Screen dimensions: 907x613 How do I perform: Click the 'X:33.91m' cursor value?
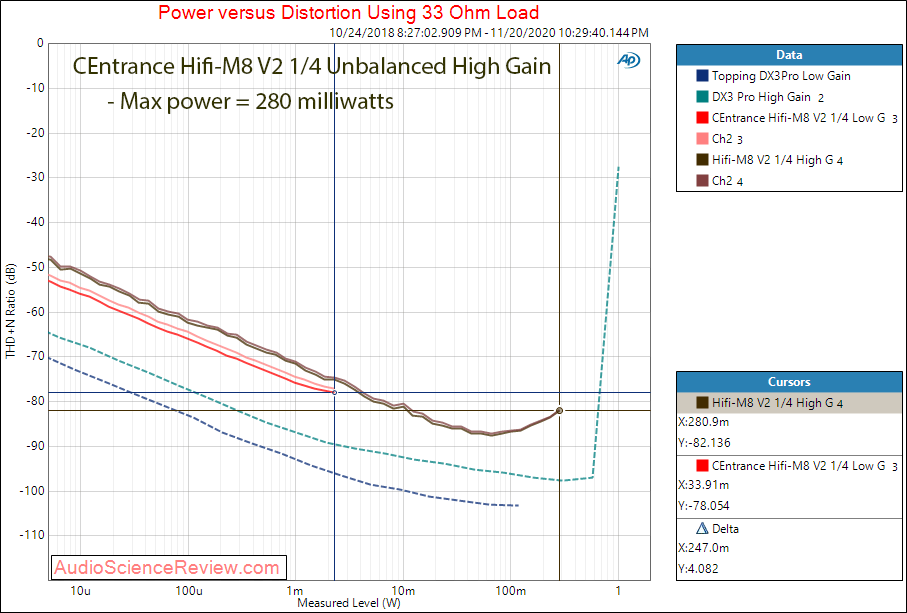(x=704, y=485)
